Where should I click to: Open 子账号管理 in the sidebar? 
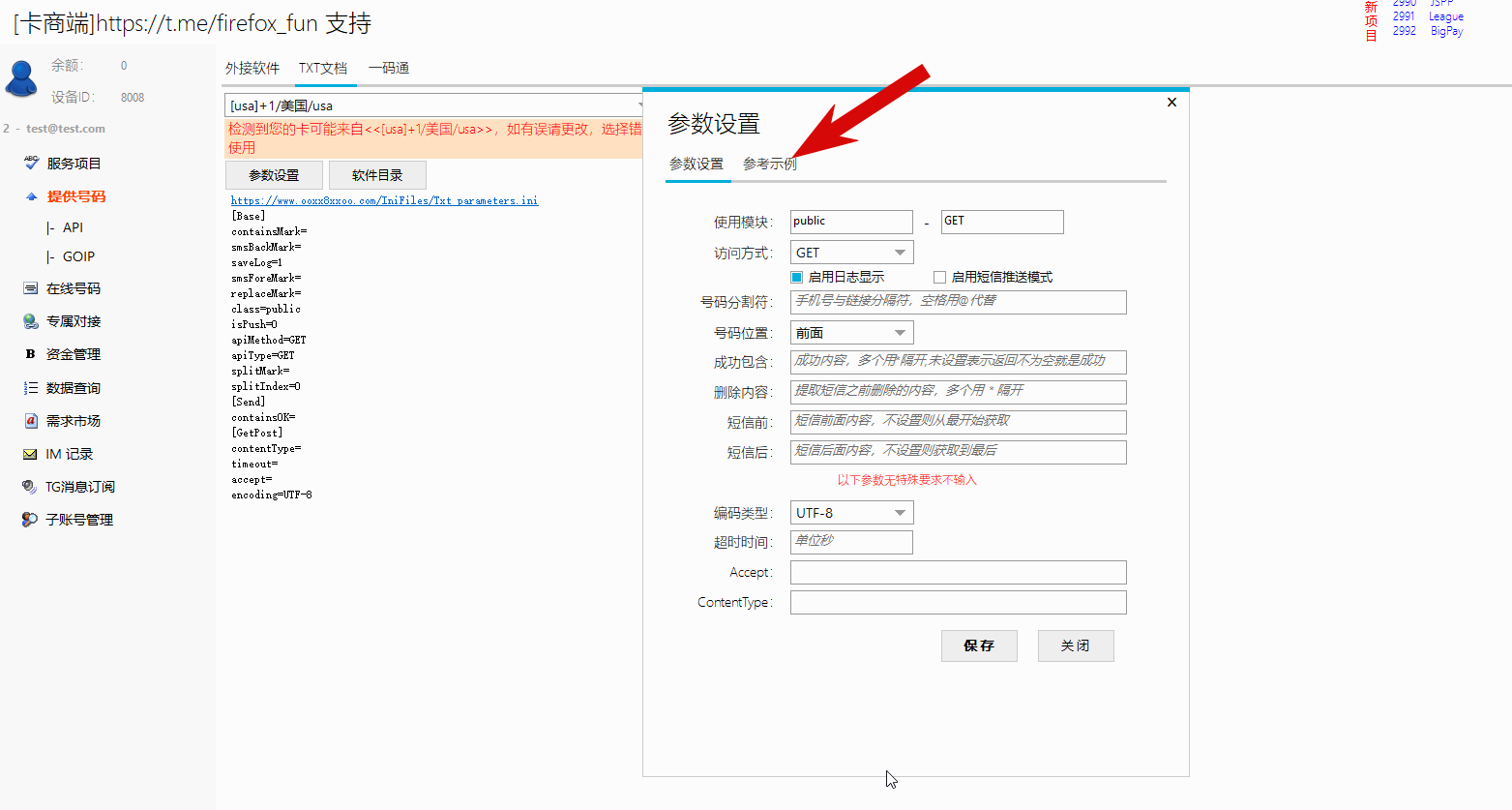click(x=79, y=520)
